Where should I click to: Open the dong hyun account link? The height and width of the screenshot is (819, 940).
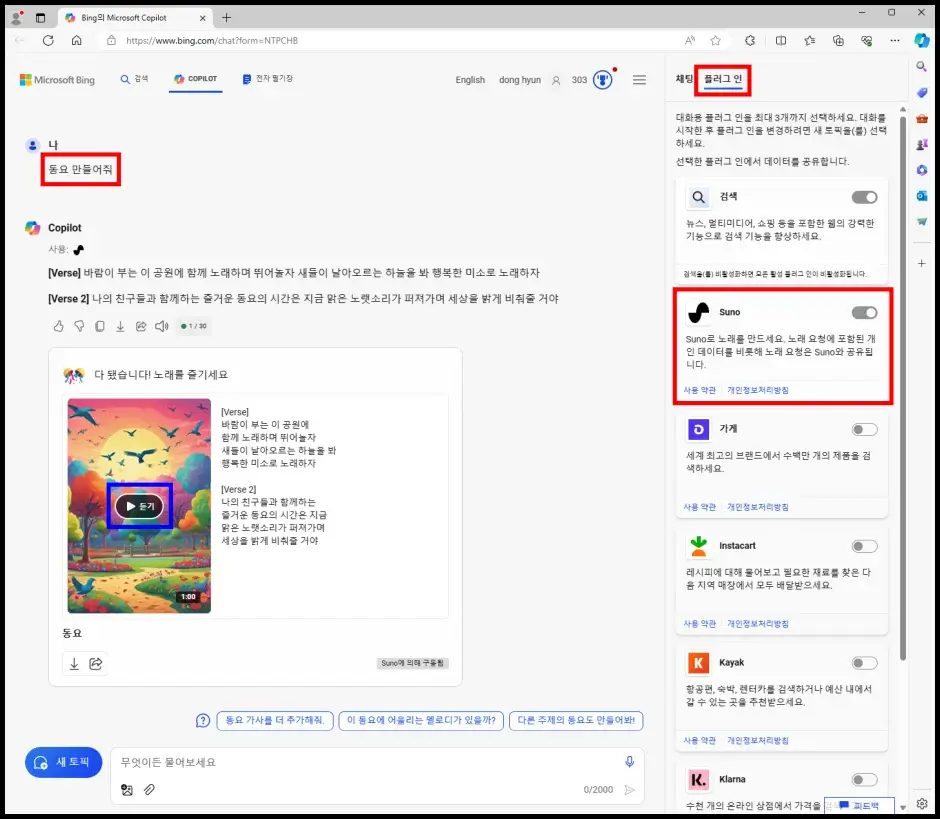pyautogui.click(x=520, y=80)
